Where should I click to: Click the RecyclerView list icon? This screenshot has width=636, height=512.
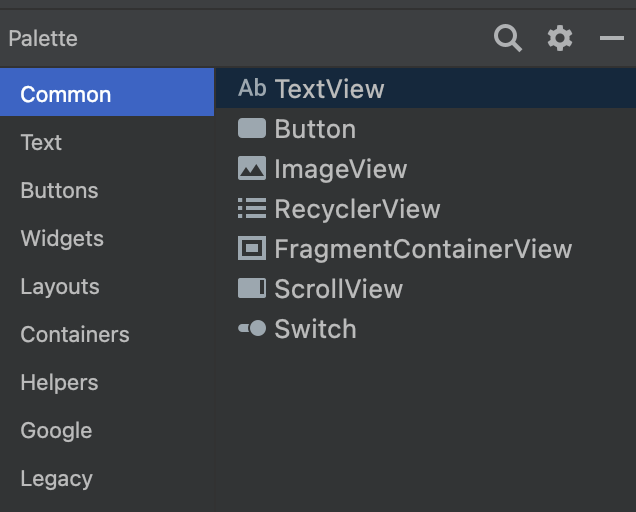(252, 208)
